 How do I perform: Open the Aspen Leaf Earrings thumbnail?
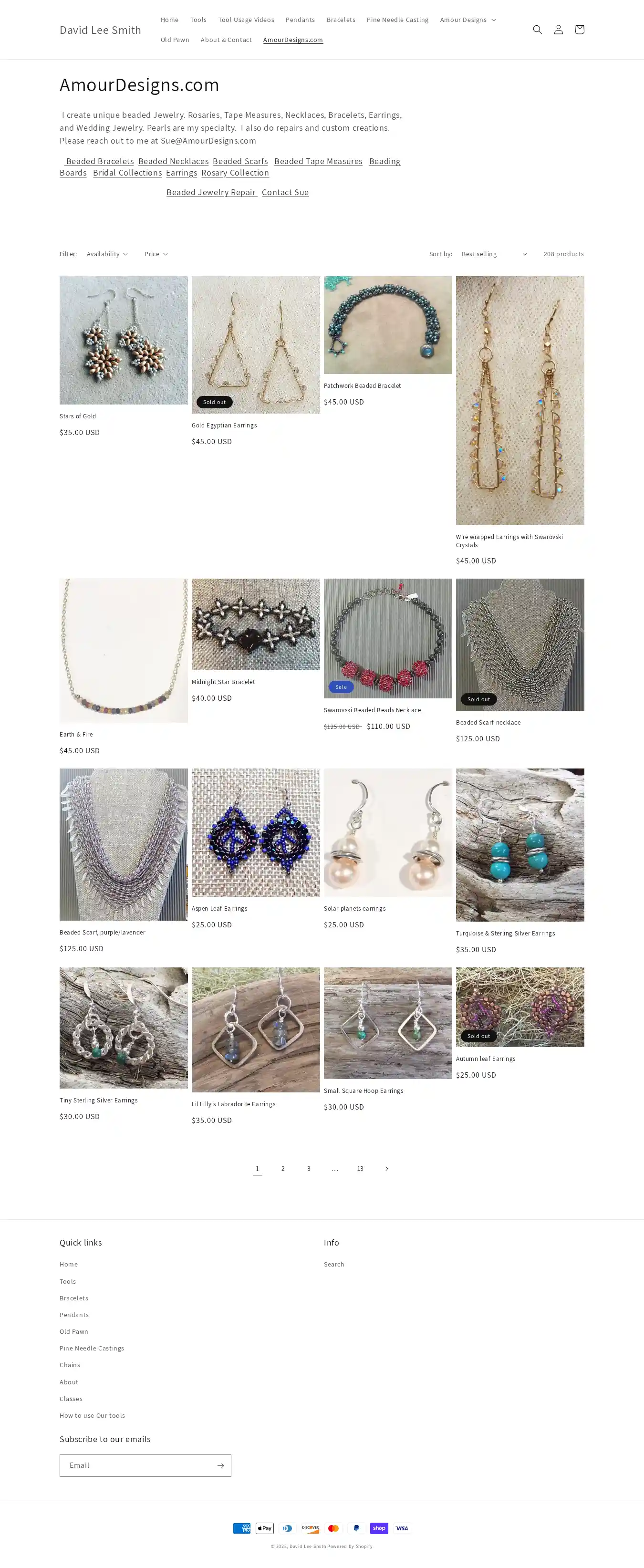pyautogui.click(x=256, y=832)
